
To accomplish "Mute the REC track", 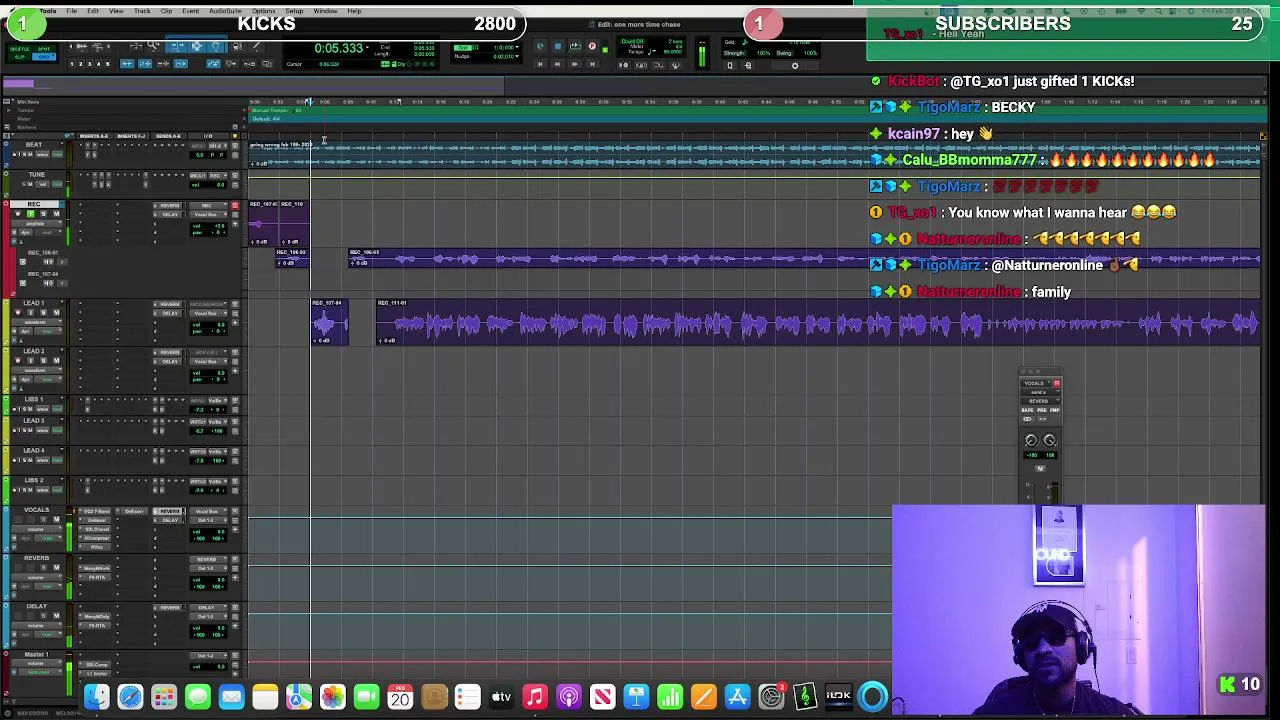I will [56, 213].
